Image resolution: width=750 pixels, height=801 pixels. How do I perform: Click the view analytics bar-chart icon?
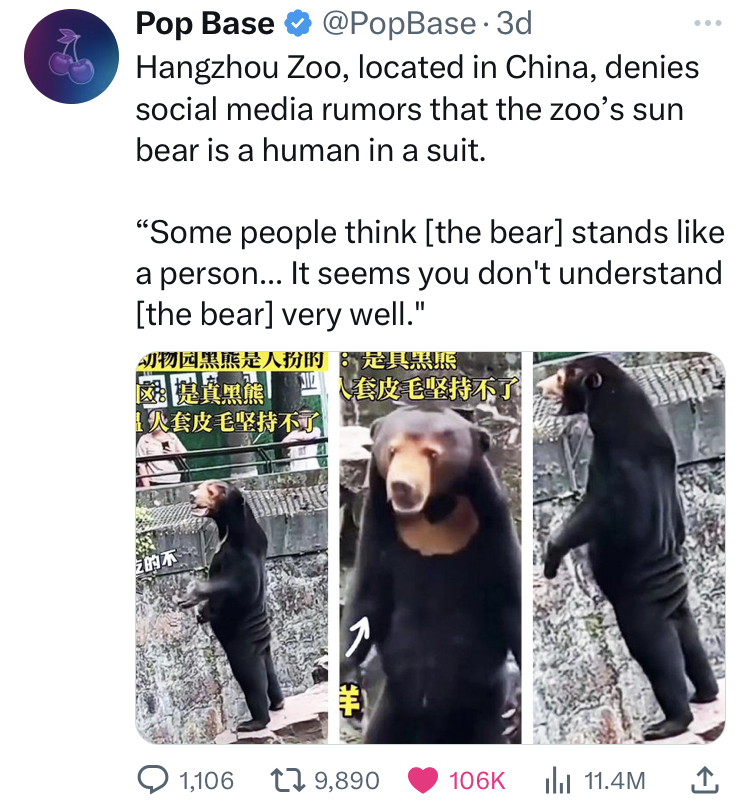558,781
